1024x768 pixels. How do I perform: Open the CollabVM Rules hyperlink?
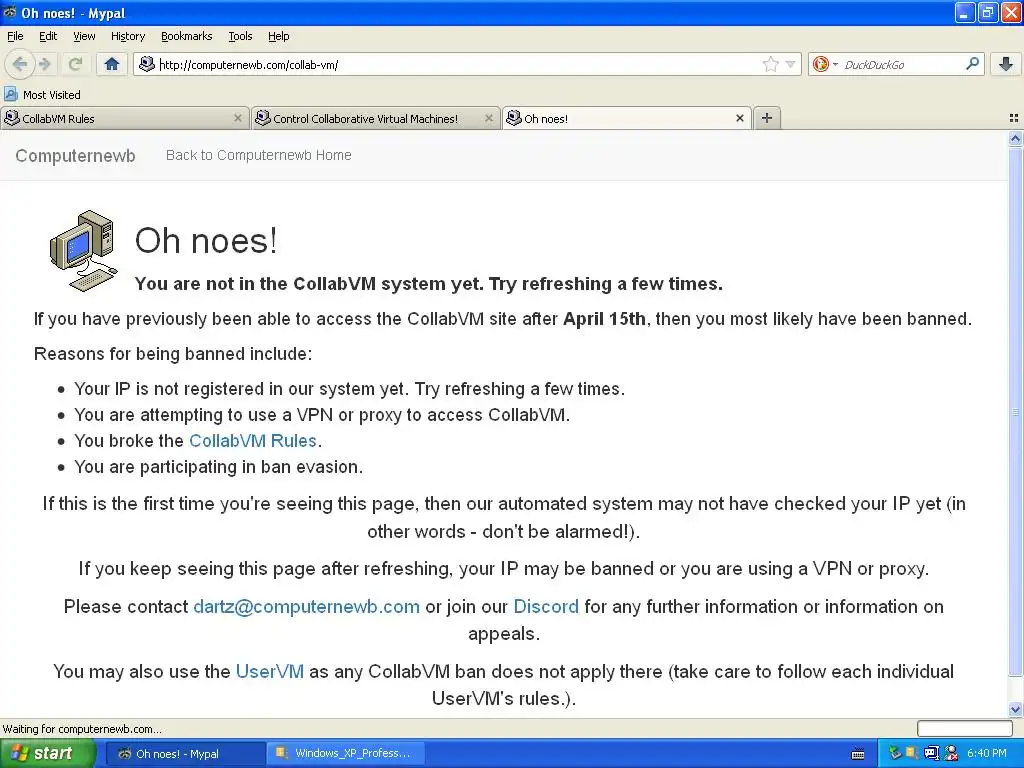pyautogui.click(x=253, y=441)
